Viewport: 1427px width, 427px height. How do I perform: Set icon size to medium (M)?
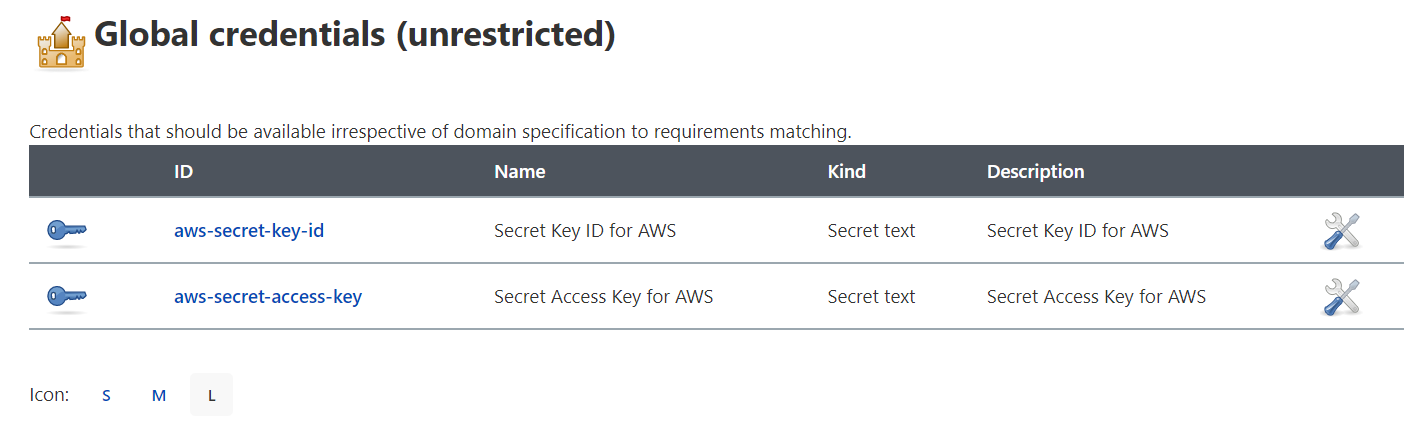click(158, 395)
